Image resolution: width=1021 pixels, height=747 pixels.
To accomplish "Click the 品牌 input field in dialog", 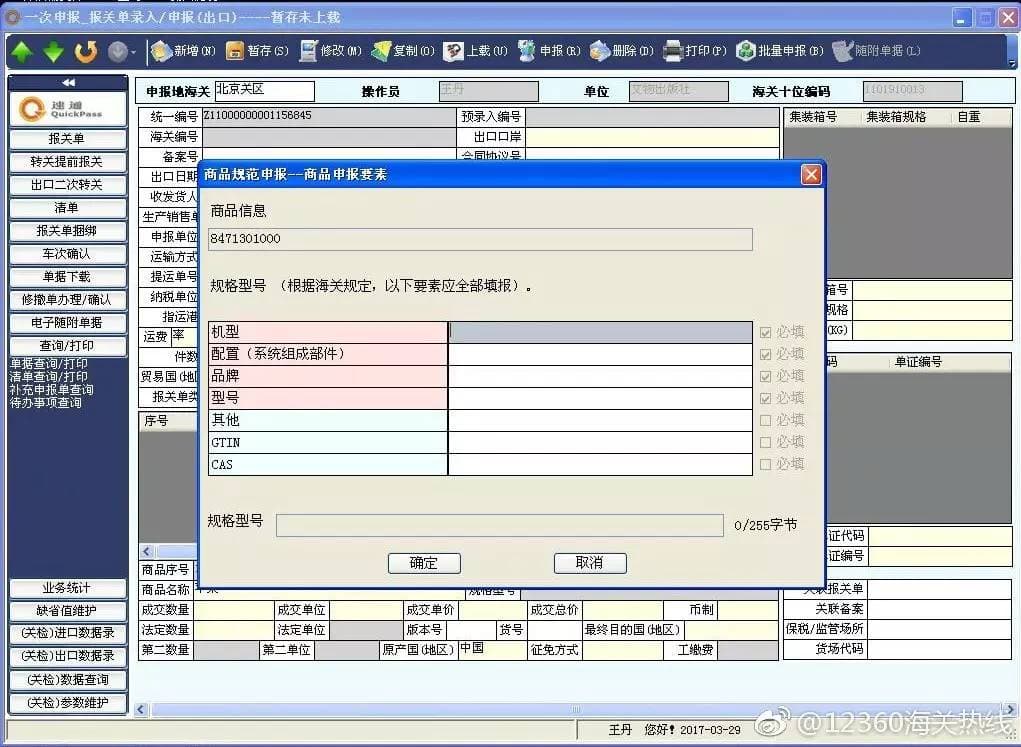I will pyautogui.click(x=599, y=376).
